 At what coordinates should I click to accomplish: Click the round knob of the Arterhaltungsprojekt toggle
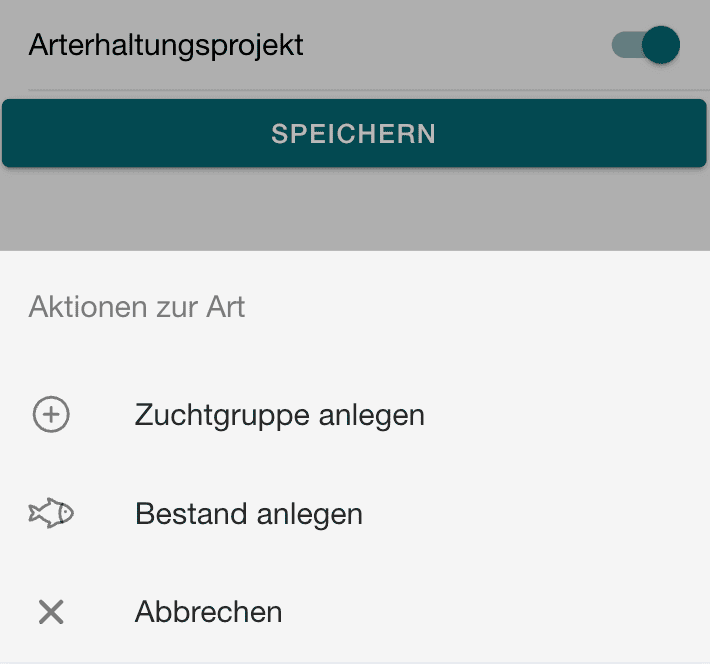click(661, 45)
